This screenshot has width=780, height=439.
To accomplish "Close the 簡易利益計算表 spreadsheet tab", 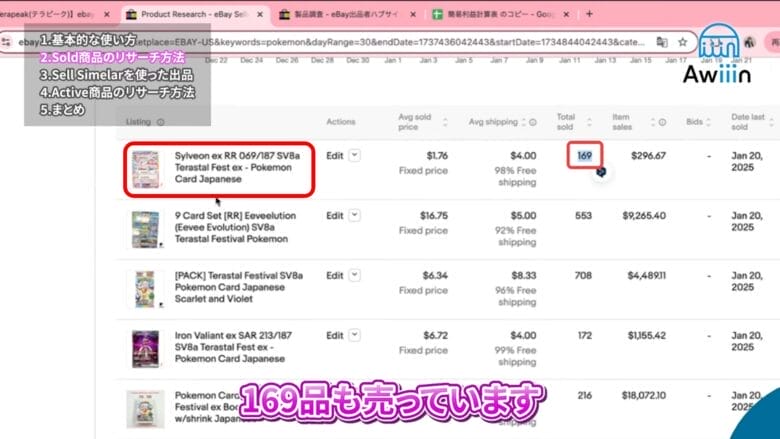I will [566, 14].
